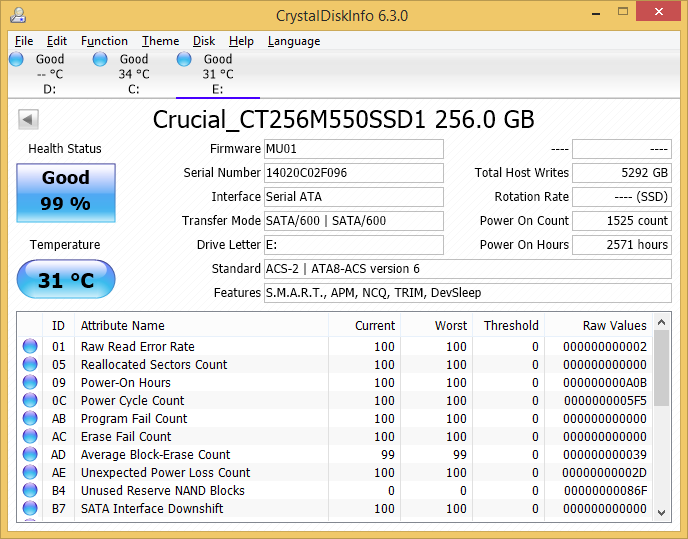
Task: Click the status icon for Reallocated Sectors Count
Action: [30, 364]
